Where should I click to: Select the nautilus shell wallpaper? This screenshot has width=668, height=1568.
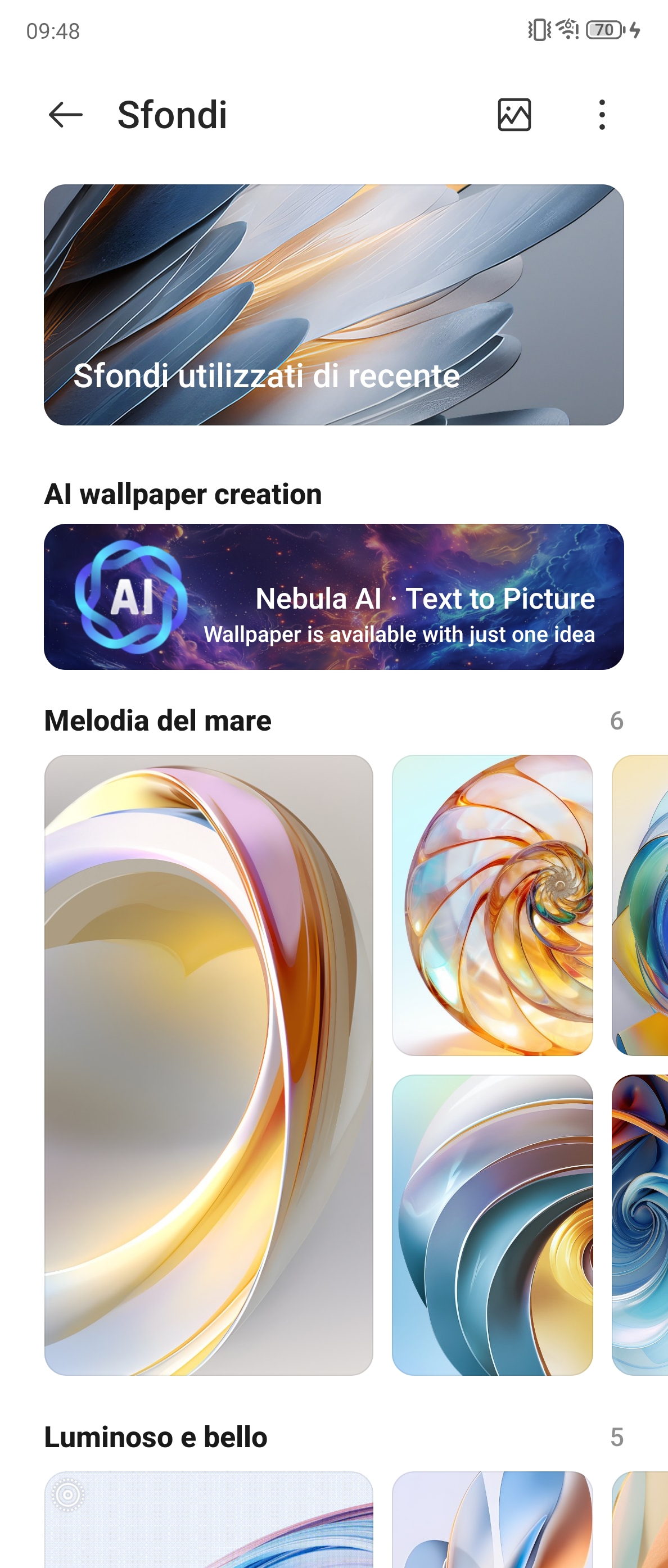[x=492, y=905]
